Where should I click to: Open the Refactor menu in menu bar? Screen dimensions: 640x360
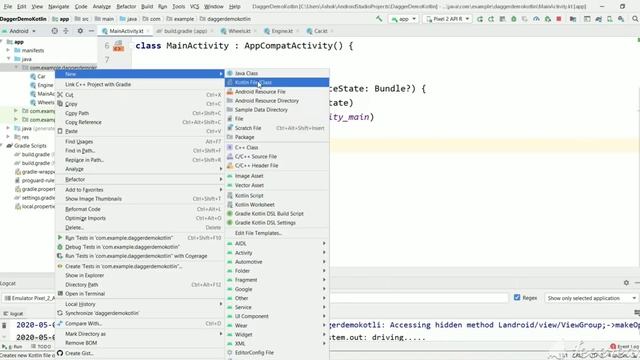[x=126, y=7]
